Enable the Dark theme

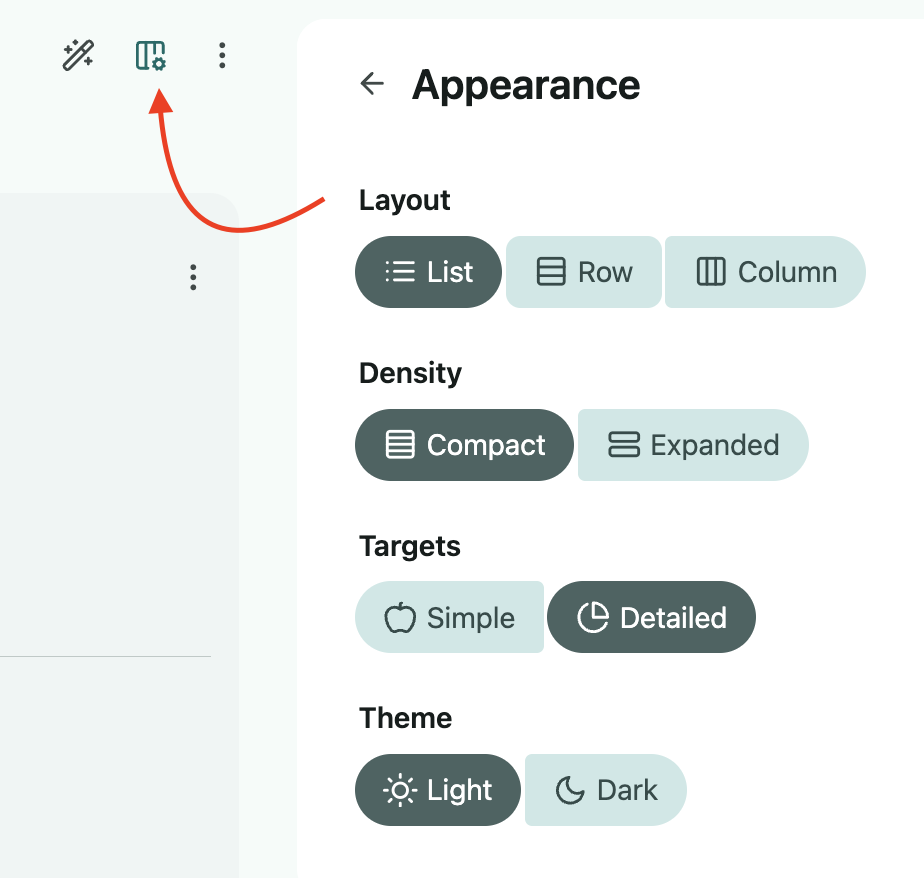point(606,790)
